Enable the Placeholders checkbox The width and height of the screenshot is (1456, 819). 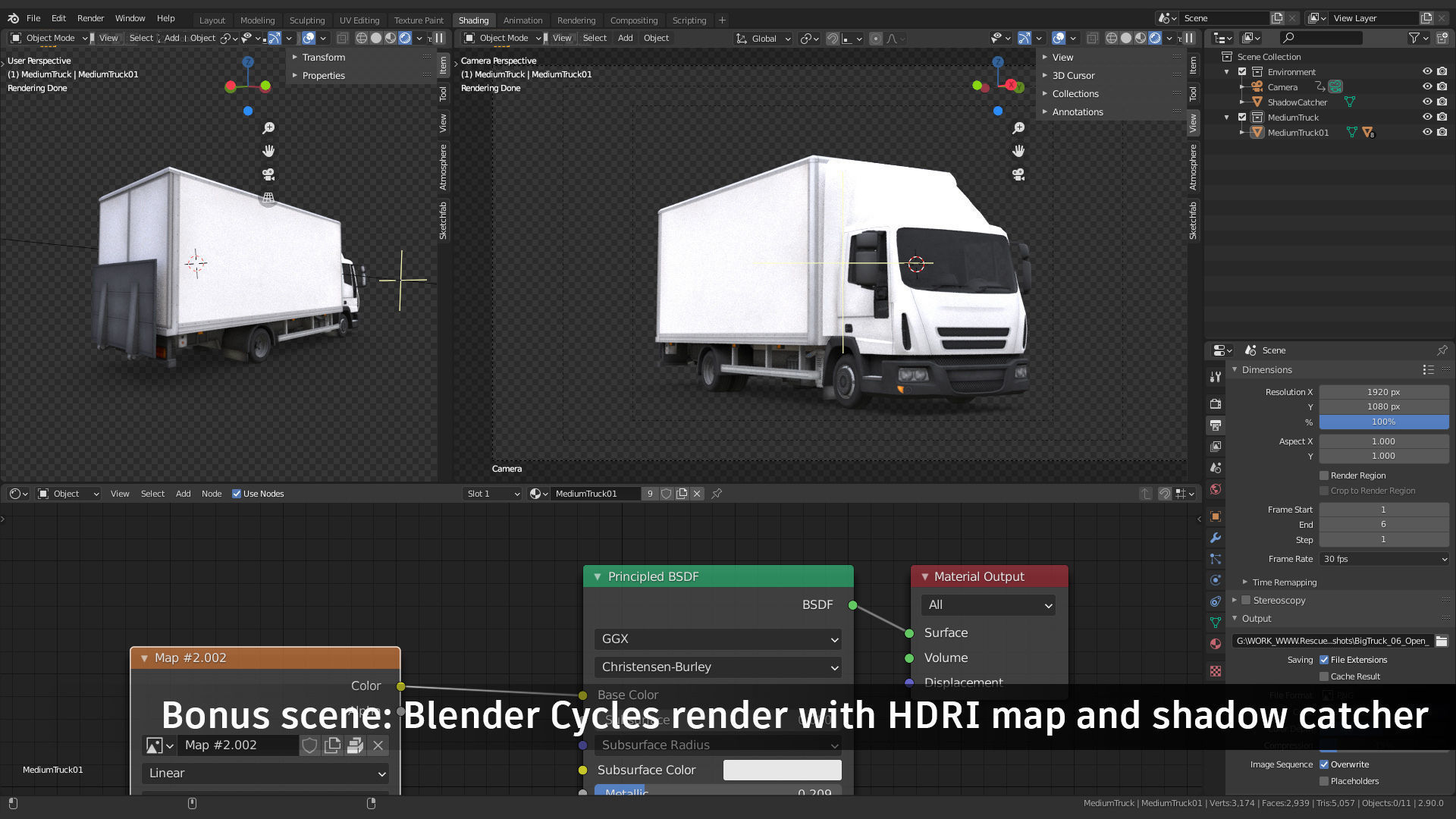click(1324, 781)
